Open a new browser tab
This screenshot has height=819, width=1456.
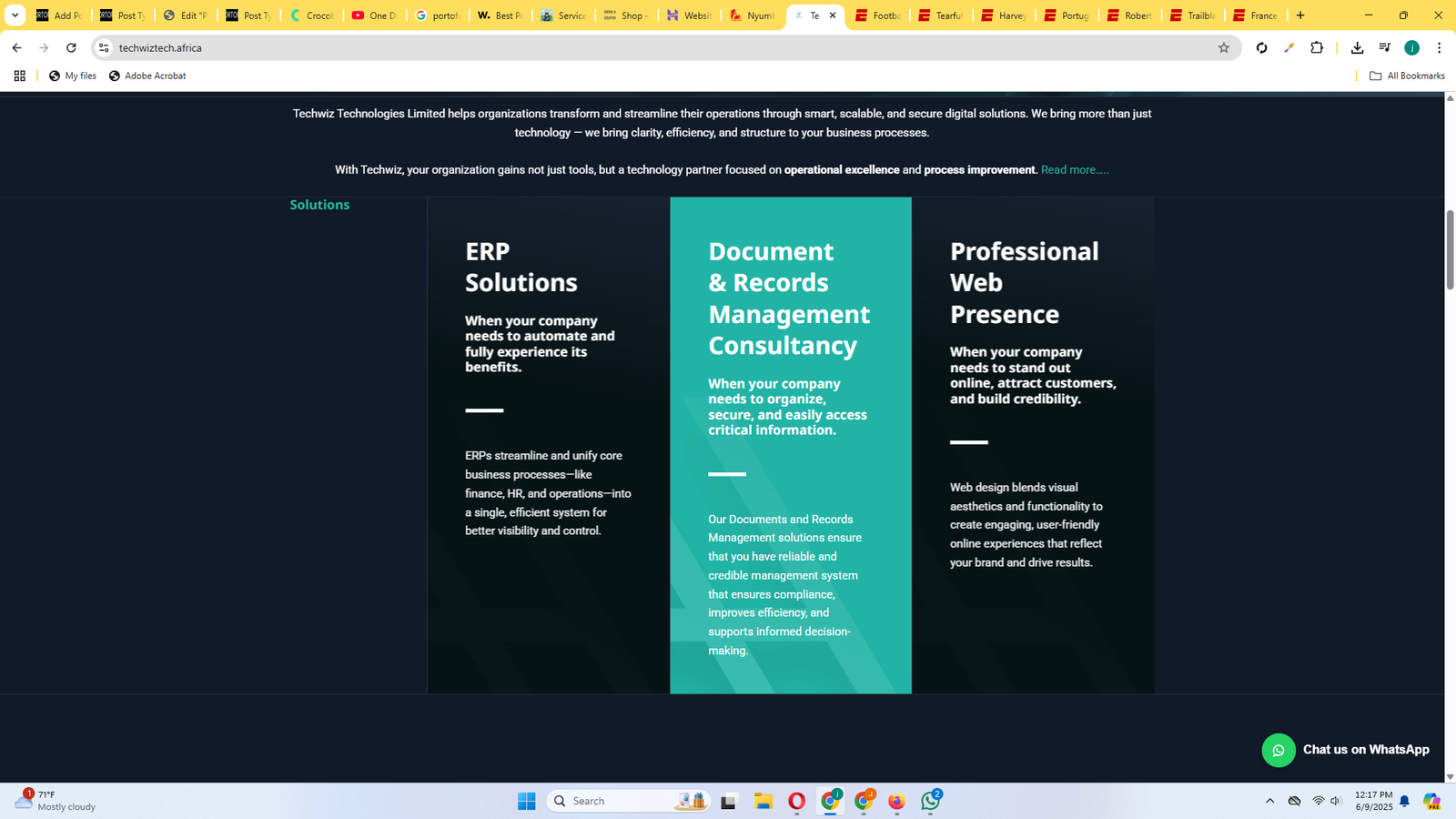click(1300, 15)
